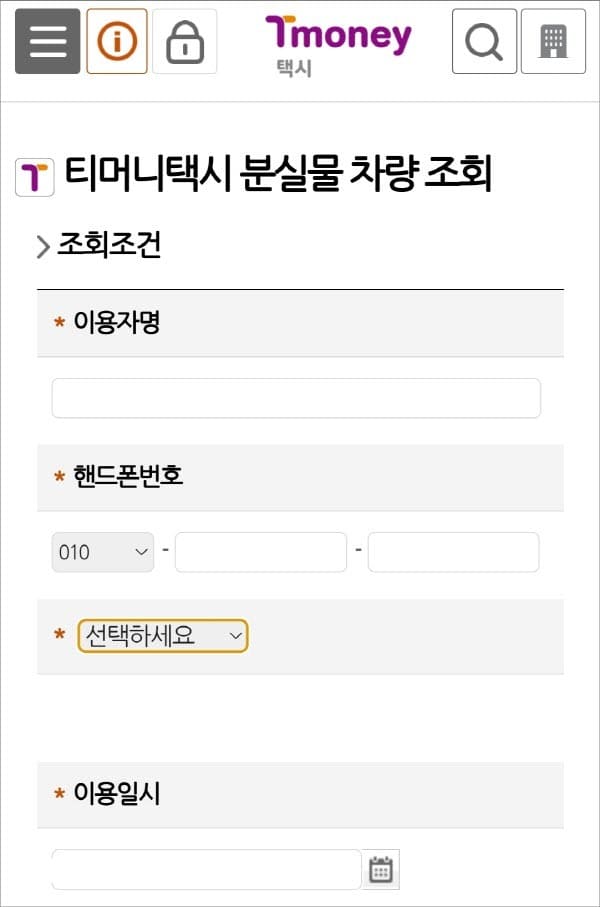
Task: Click the building company icon
Action: click(553, 41)
